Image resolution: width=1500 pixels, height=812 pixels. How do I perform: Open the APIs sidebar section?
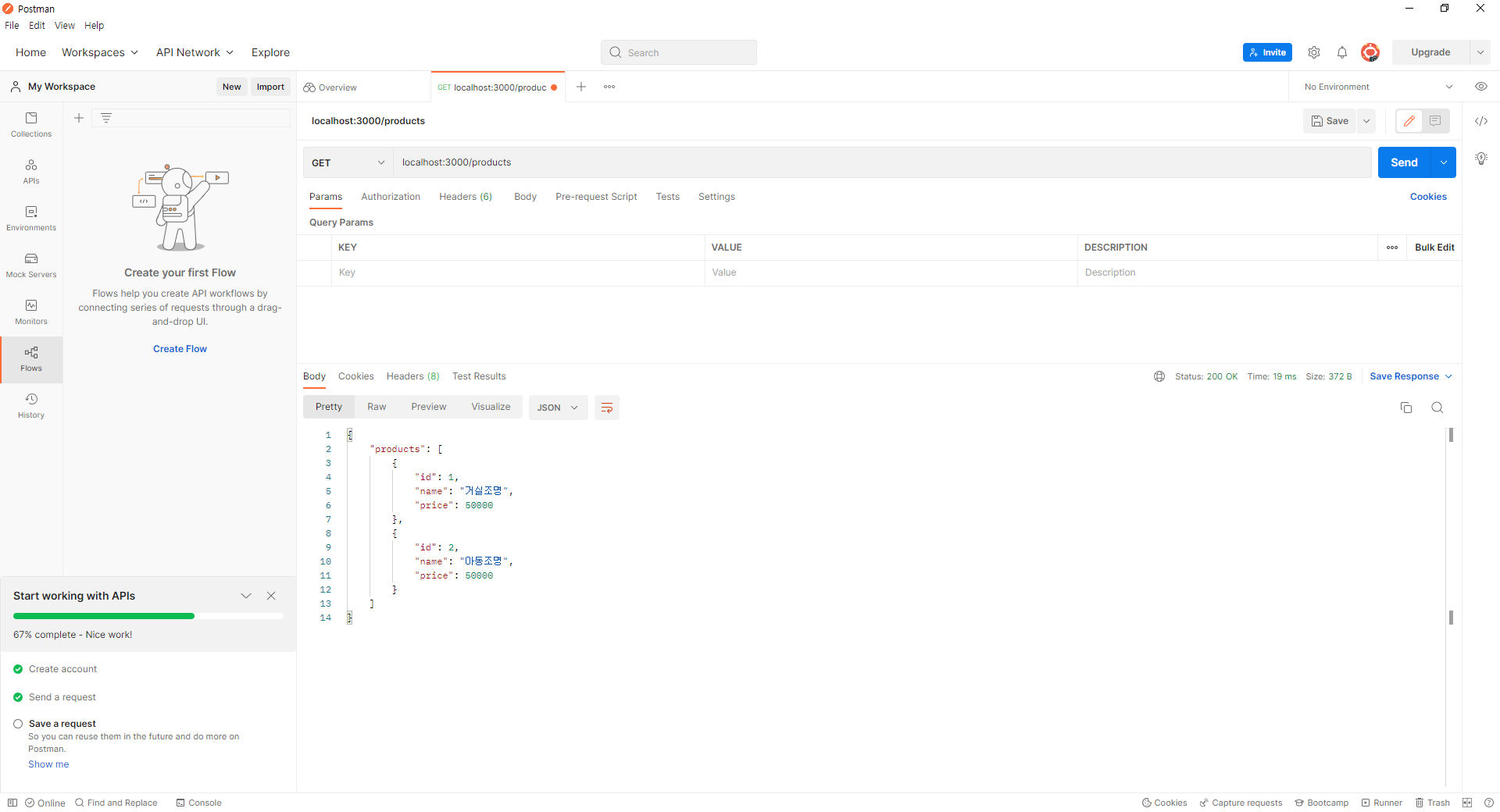(31, 172)
